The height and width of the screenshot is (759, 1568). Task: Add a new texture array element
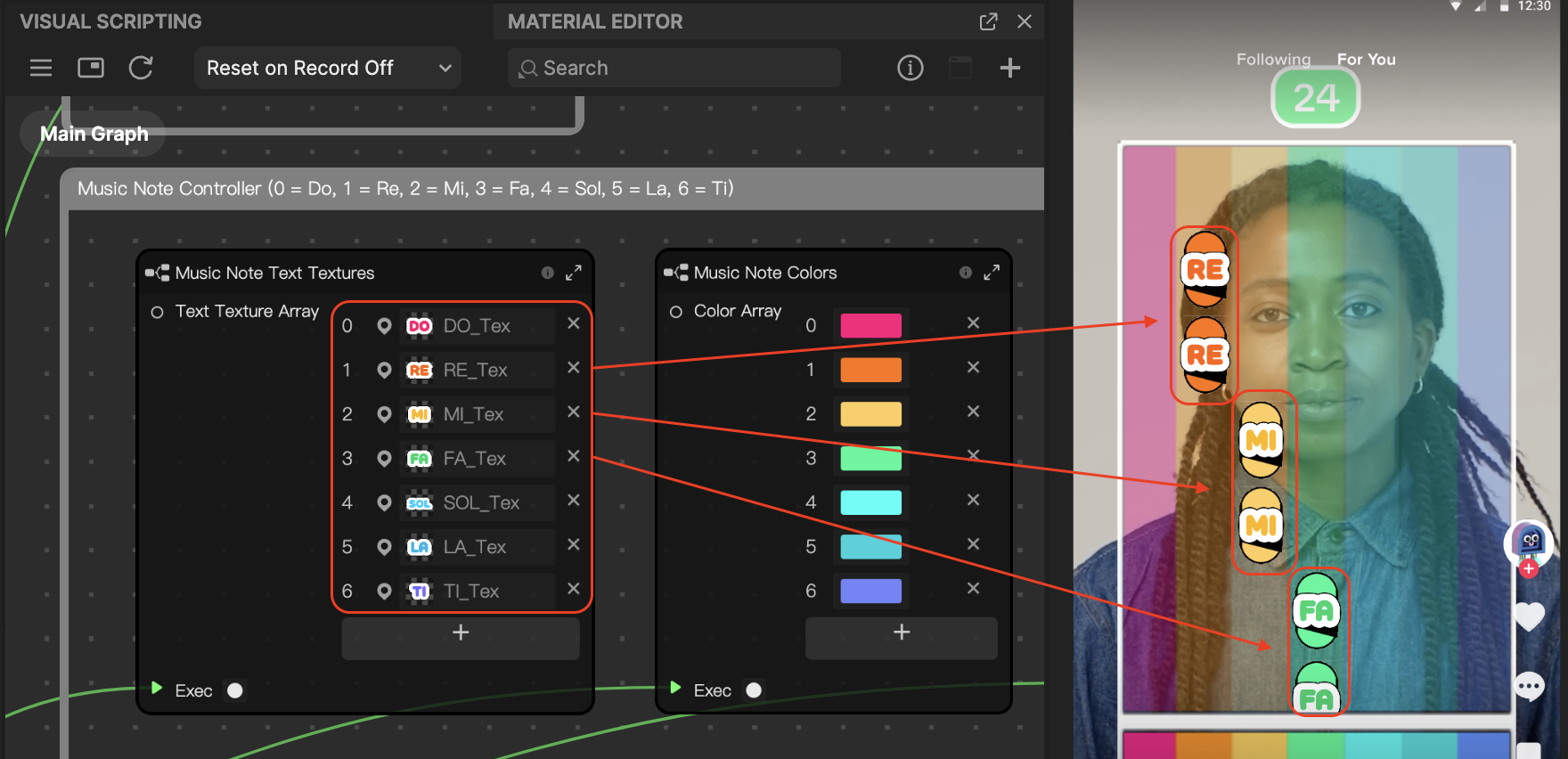(461, 637)
